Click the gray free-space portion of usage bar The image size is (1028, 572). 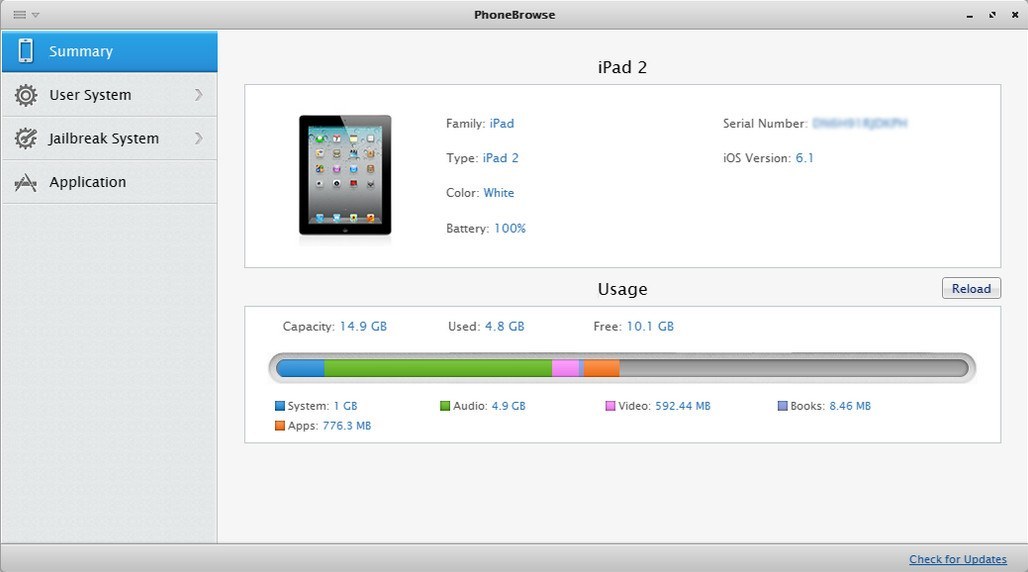click(794, 368)
